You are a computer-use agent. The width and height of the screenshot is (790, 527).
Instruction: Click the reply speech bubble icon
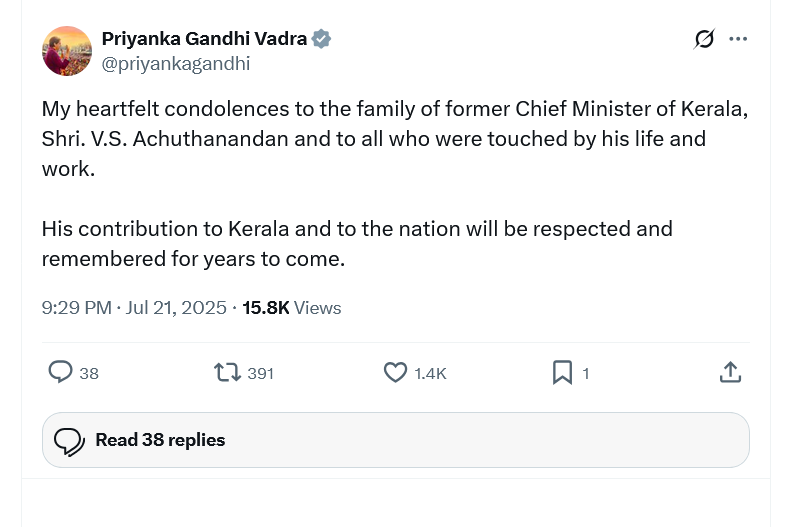(x=61, y=372)
